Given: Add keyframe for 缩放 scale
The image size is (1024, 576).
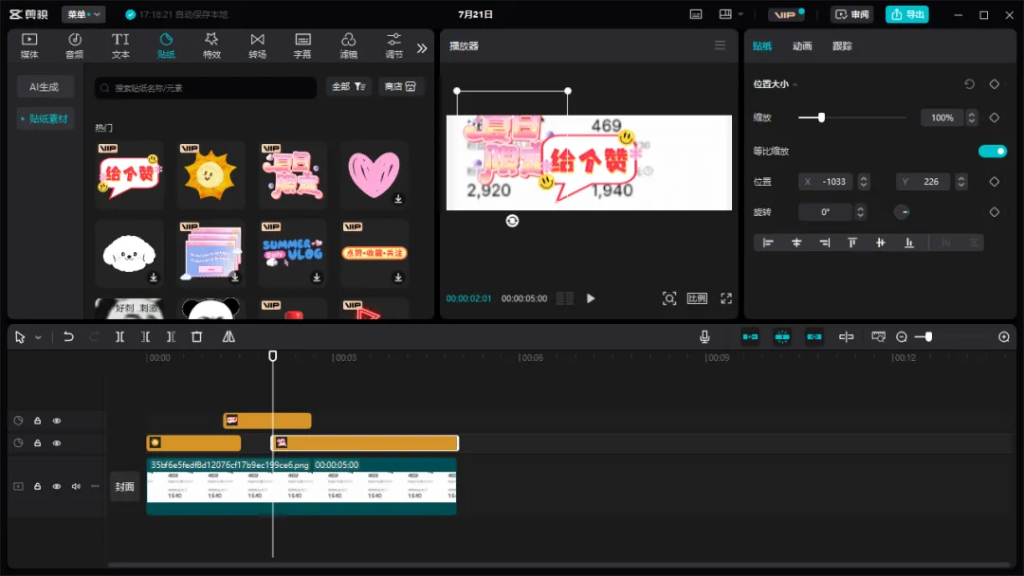Looking at the screenshot, I should (994, 118).
